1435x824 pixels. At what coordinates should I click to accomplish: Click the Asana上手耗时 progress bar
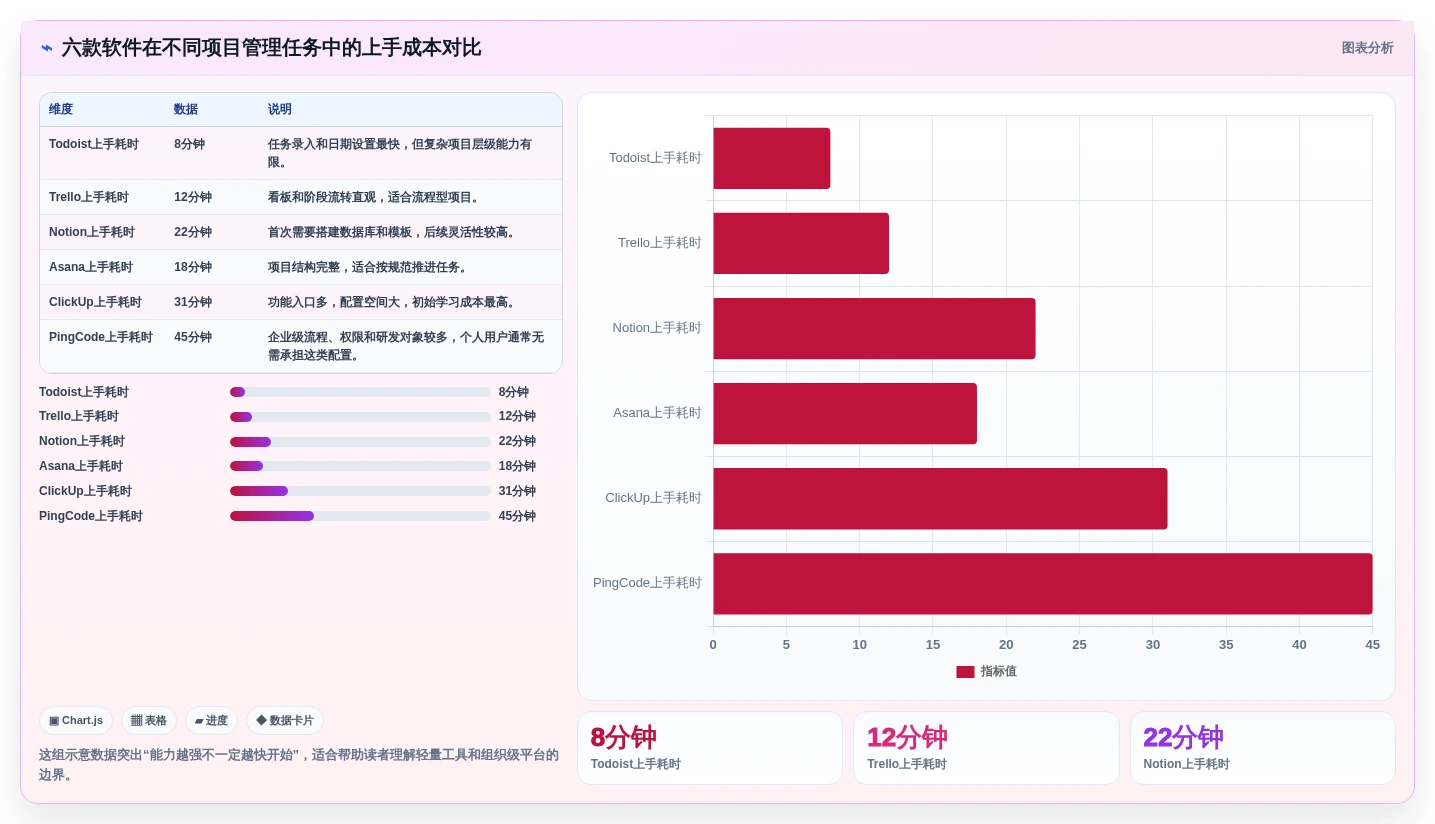tap(360, 466)
